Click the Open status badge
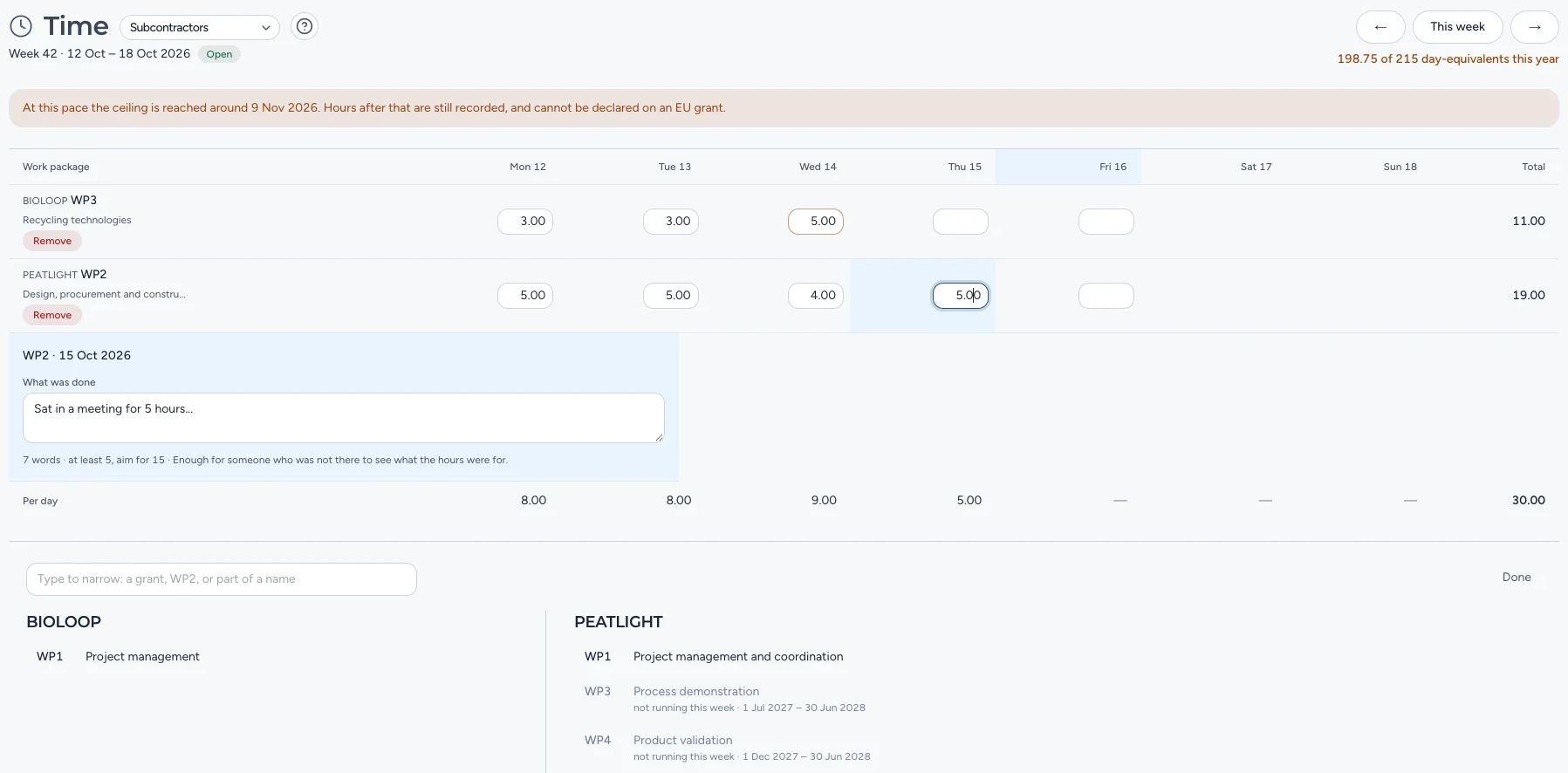The height and width of the screenshot is (773, 1568). (219, 54)
